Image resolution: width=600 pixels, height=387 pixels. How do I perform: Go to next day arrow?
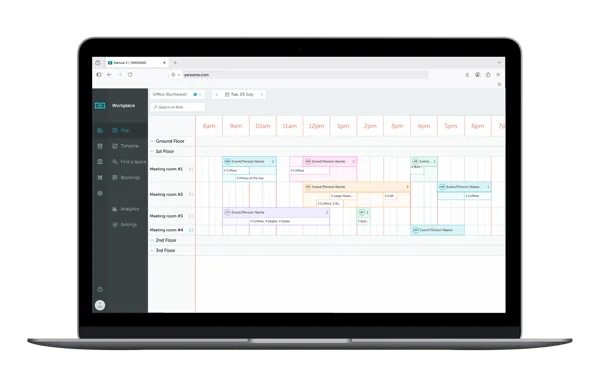pyautogui.click(x=262, y=94)
